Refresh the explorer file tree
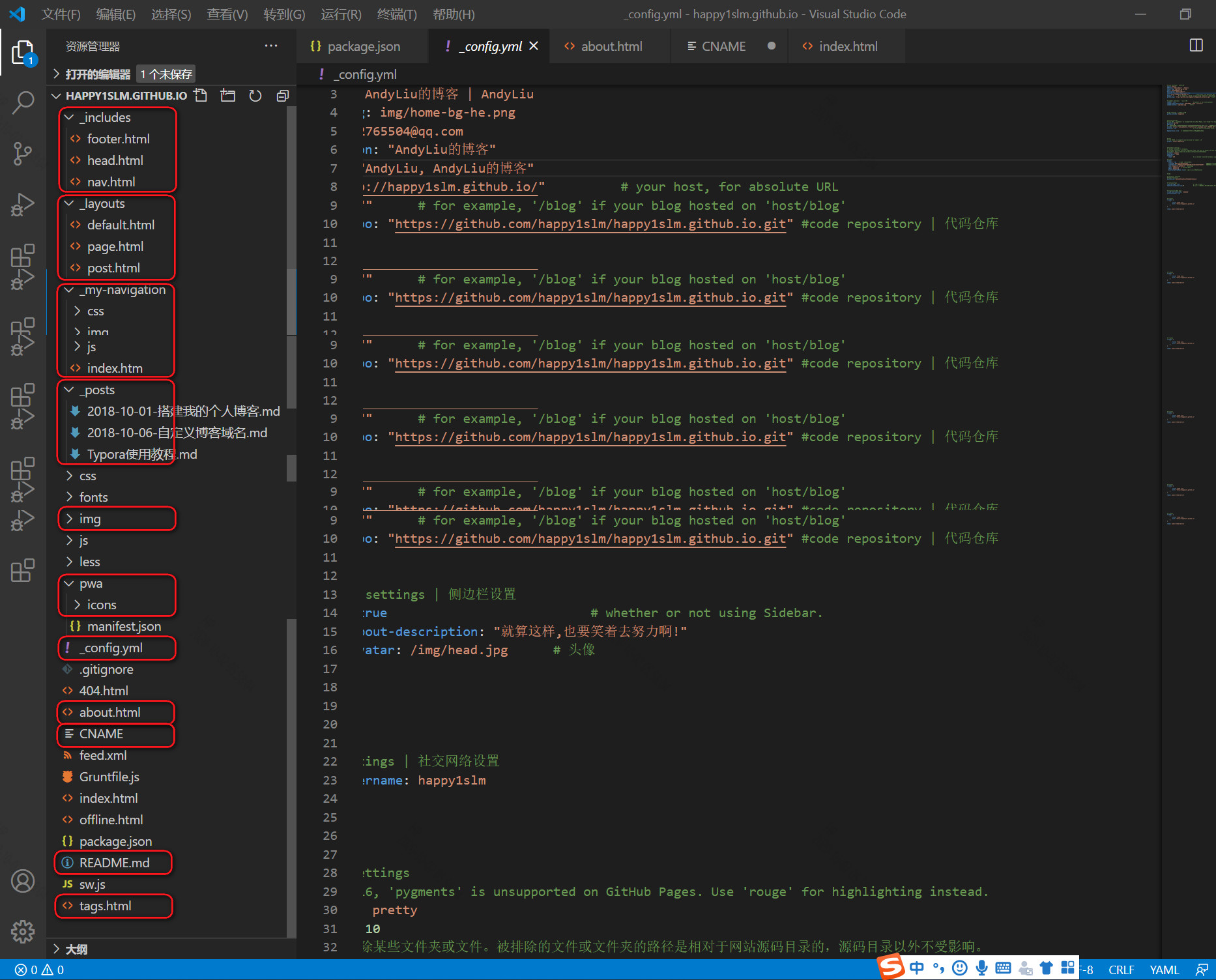The height and width of the screenshot is (980, 1216). [x=255, y=96]
